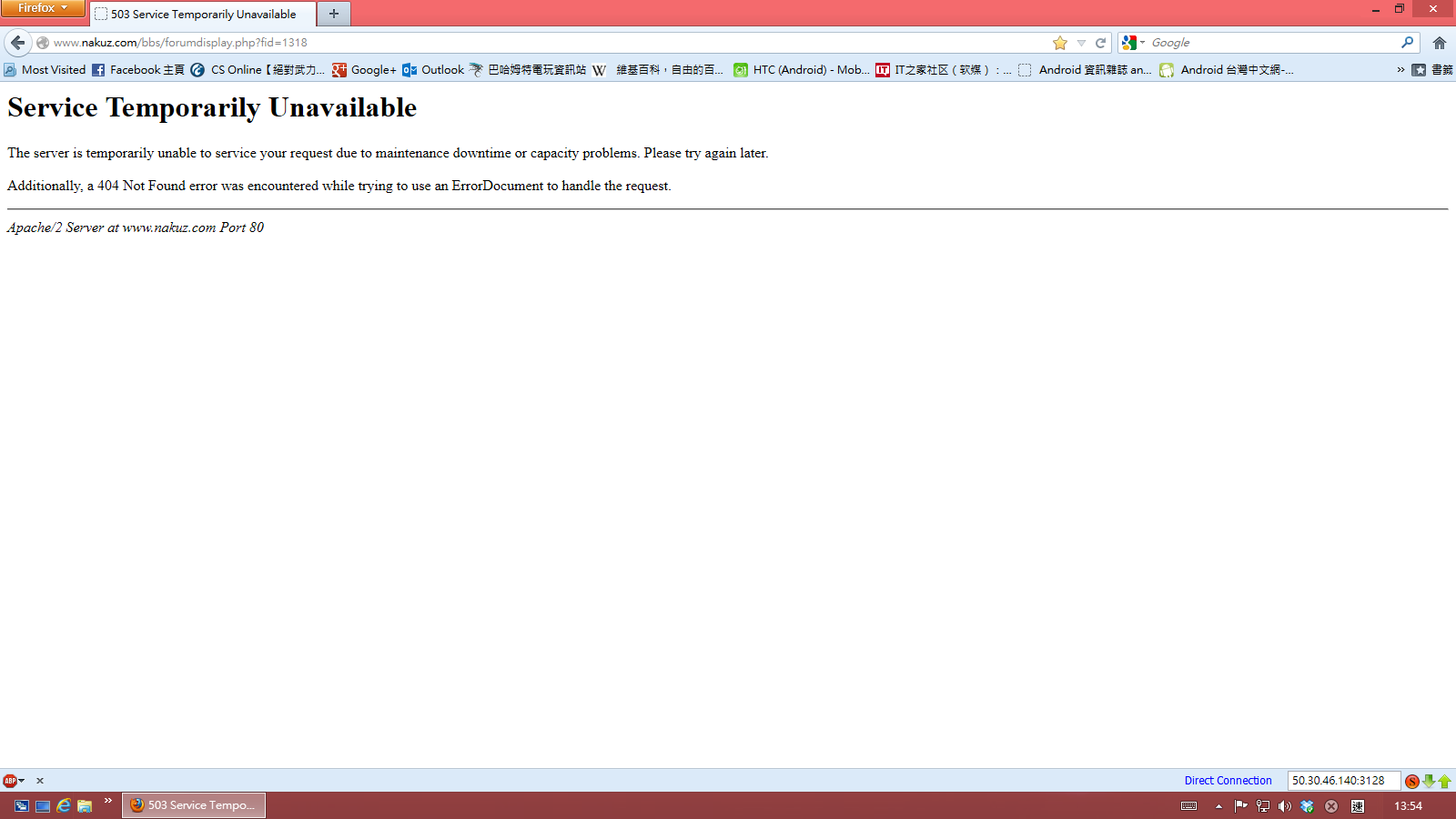Toggle system volume speaker icon in tray
1456x819 pixels.
click(x=1284, y=805)
